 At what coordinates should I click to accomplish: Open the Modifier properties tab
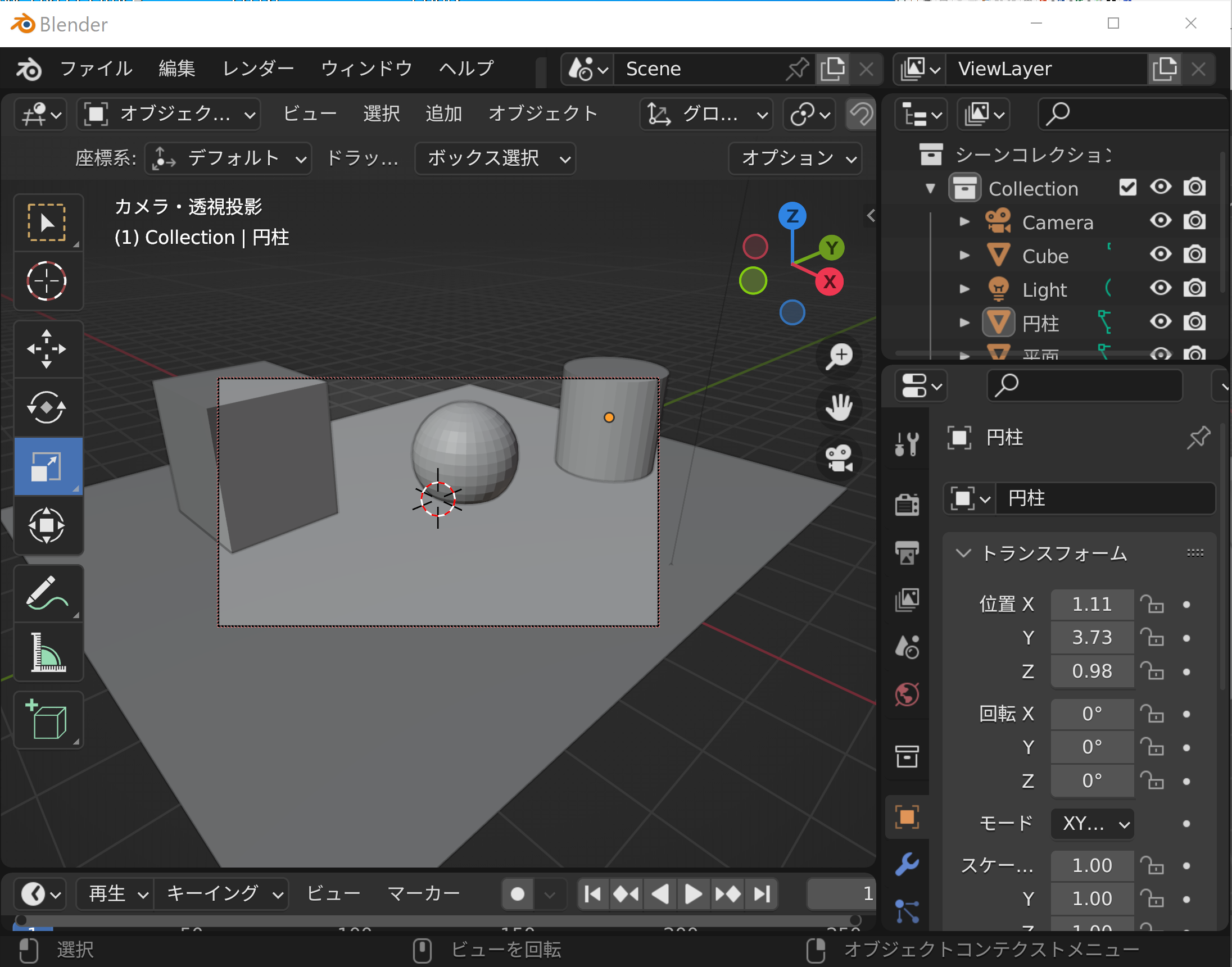click(x=907, y=865)
